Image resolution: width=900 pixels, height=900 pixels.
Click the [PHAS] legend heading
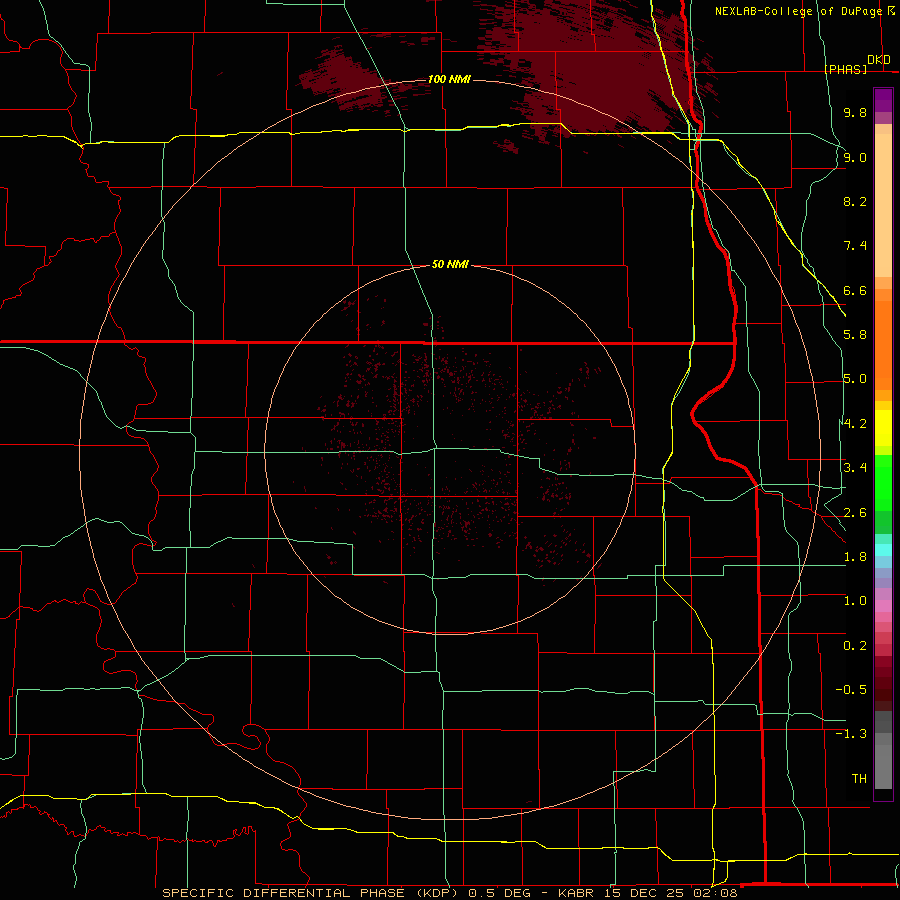[x=845, y=69]
